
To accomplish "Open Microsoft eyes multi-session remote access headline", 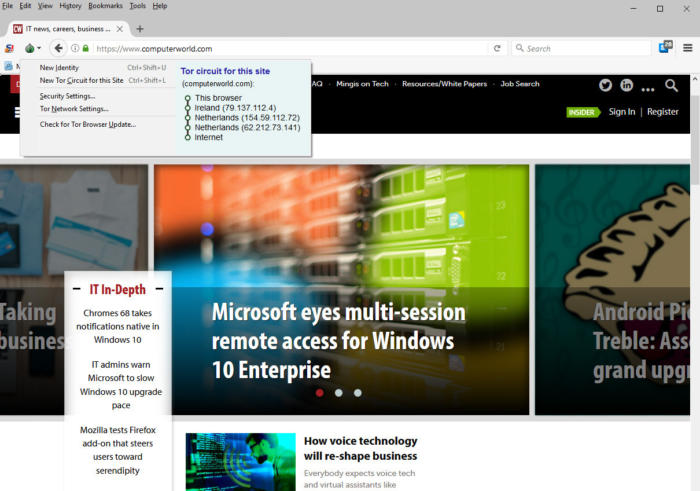I will coord(338,341).
